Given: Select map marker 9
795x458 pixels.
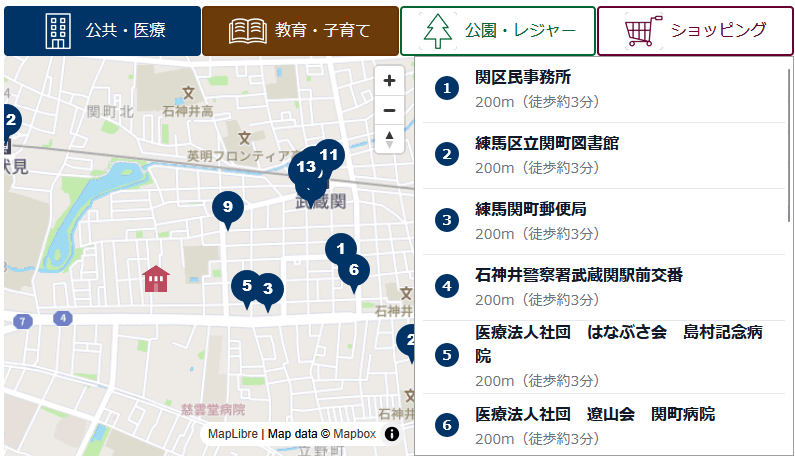Looking at the screenshot, I should pyautogui.click(x=228, y=209).
